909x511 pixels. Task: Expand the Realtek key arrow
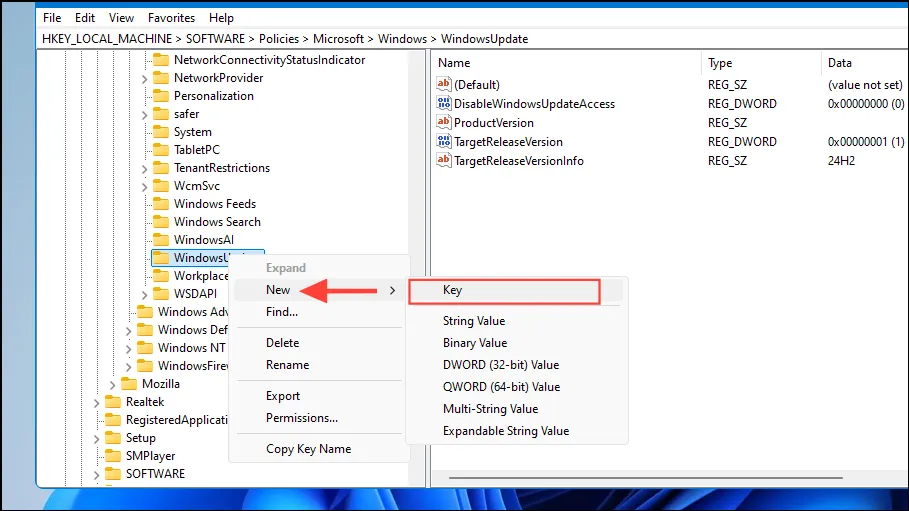click(97, 403)
